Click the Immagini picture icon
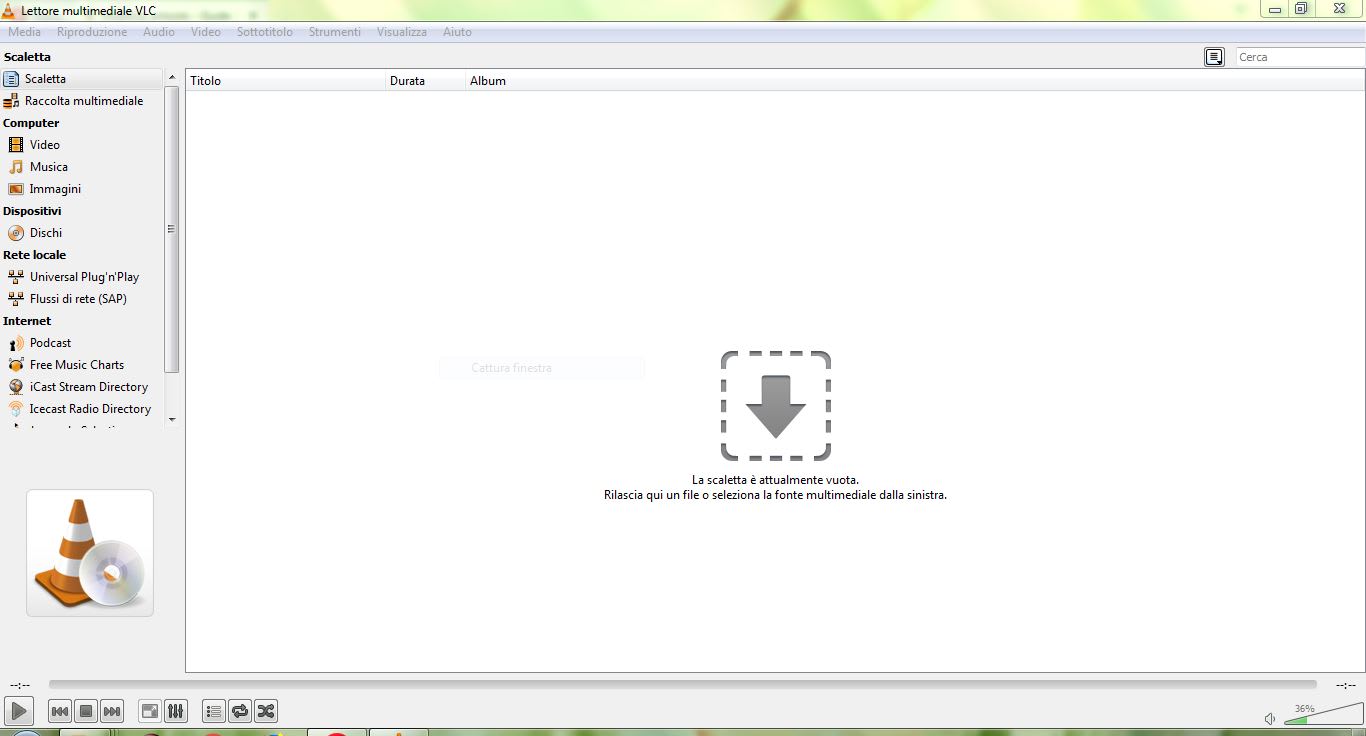The height and width of the screenshot is (736, 1366). (x=16, y=189)
